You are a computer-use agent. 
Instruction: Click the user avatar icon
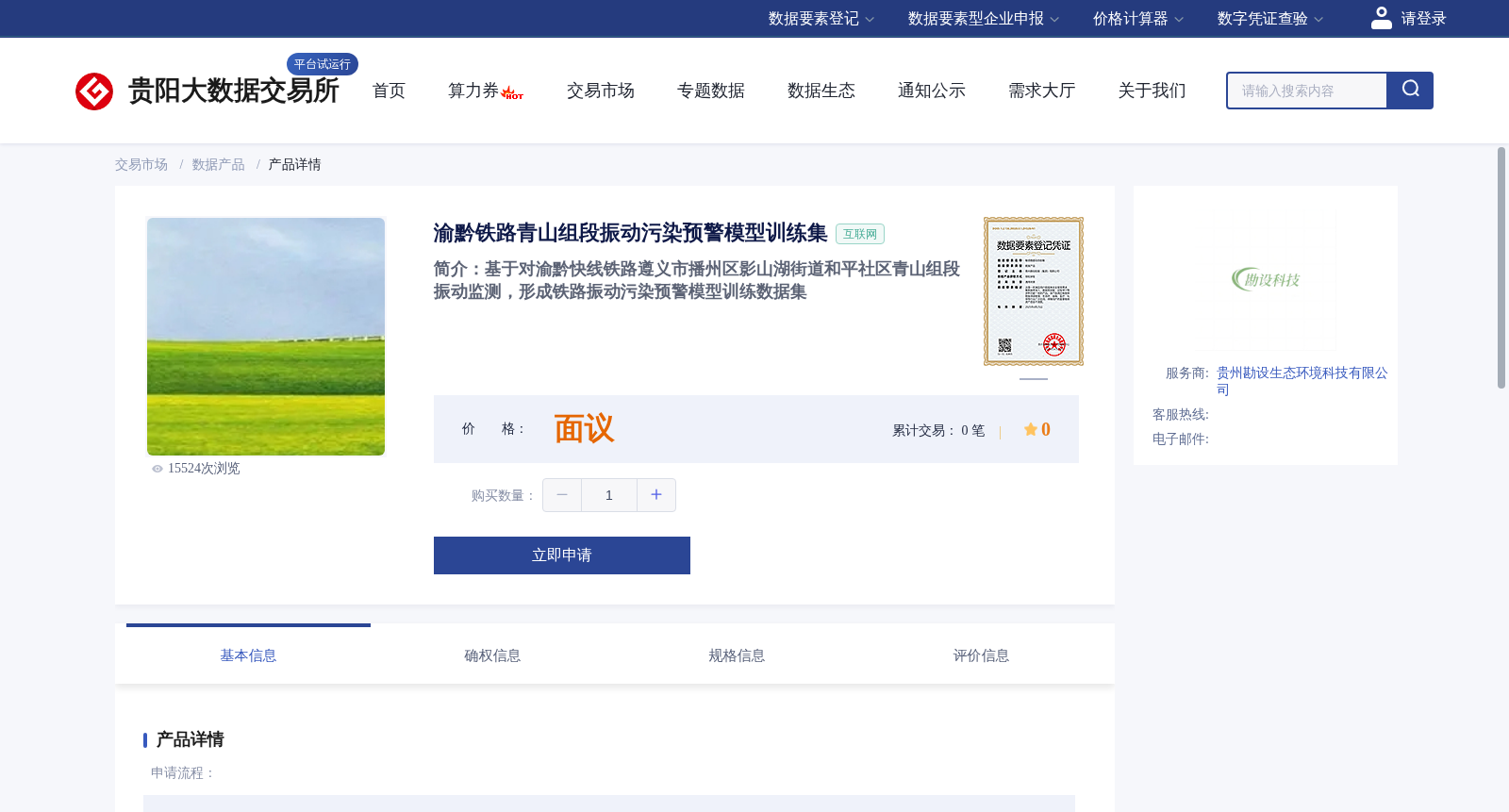coord(1381,18)
